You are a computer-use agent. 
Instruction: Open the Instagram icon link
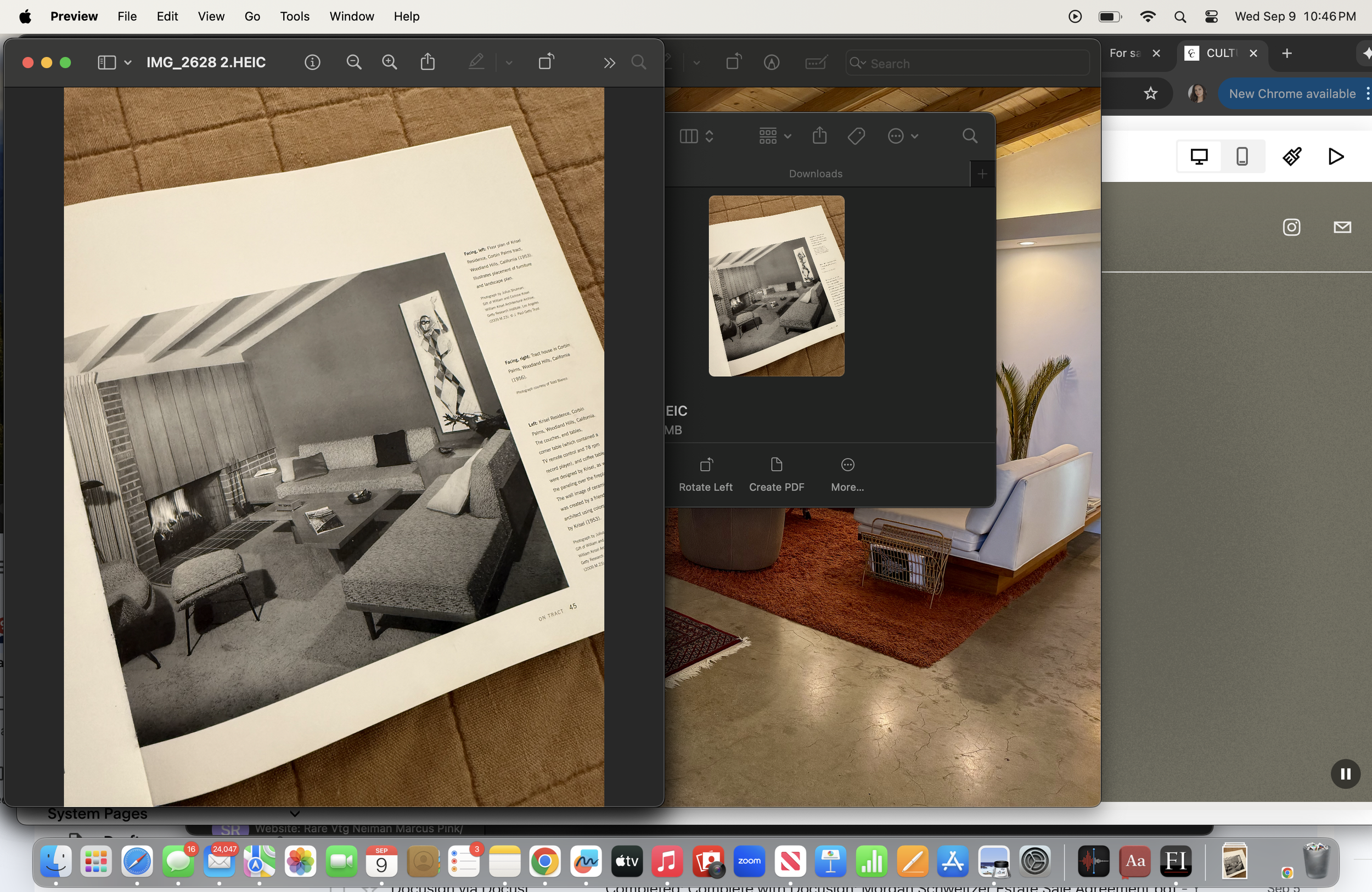(1291, 227)
